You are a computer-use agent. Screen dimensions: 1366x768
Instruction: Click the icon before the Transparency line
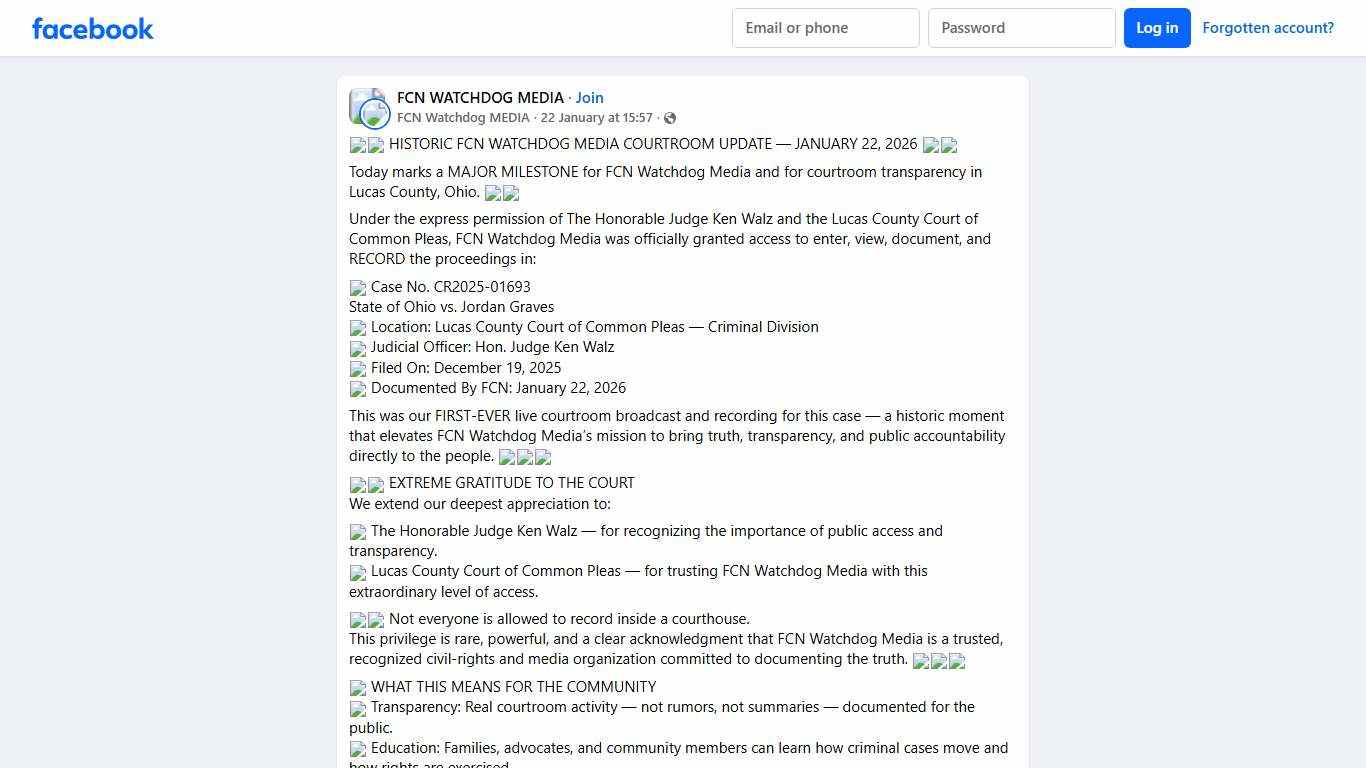point(358,709)
